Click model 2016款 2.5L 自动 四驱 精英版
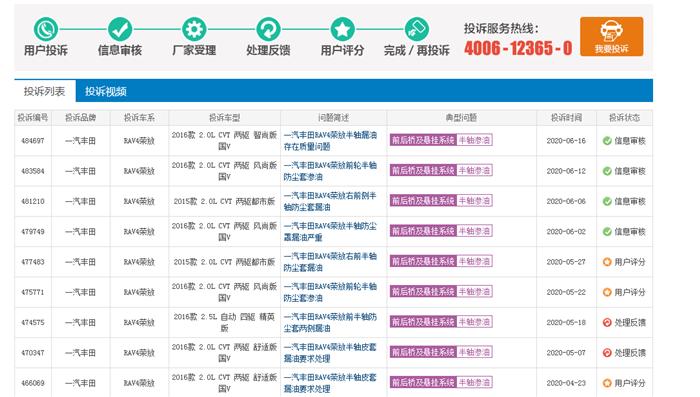The image size is (700, 397). point(225,322)
